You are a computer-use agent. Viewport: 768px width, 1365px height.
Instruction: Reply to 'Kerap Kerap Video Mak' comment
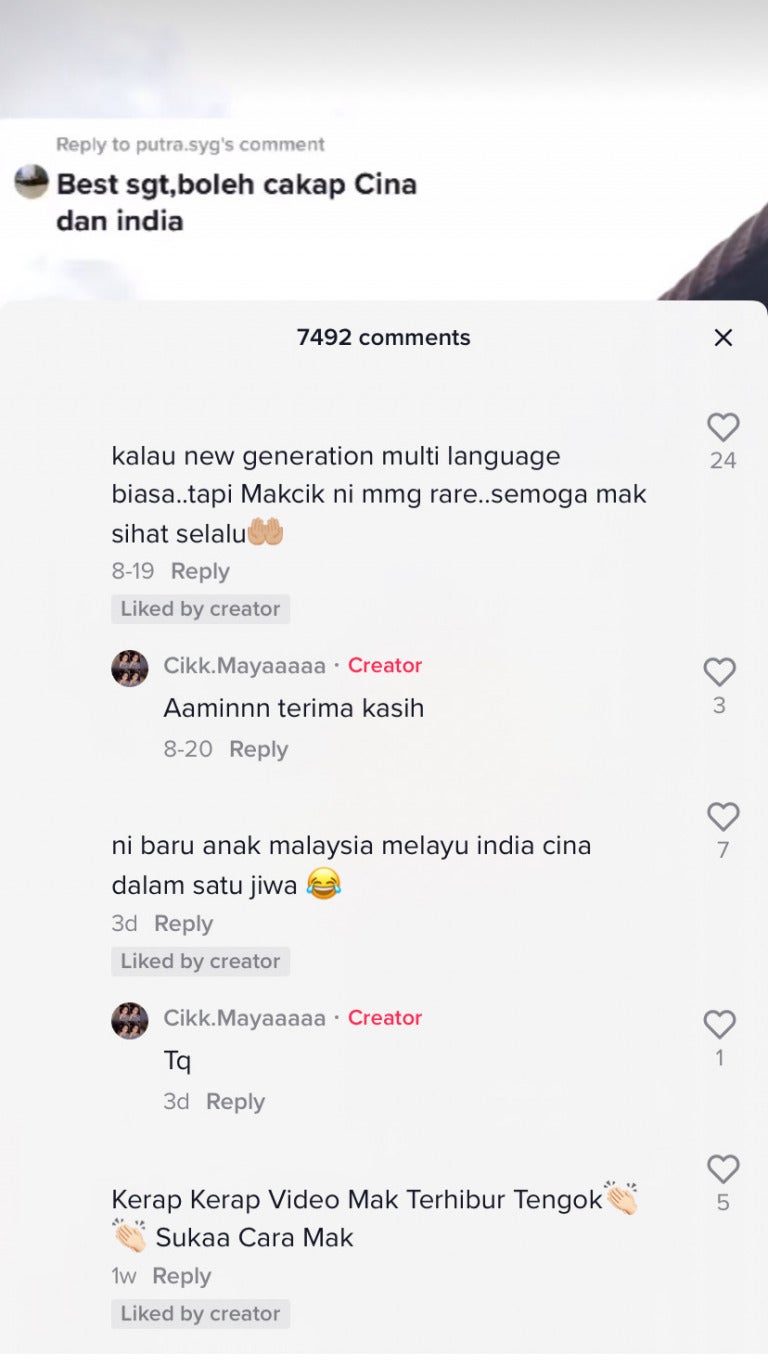[181, 1276]
